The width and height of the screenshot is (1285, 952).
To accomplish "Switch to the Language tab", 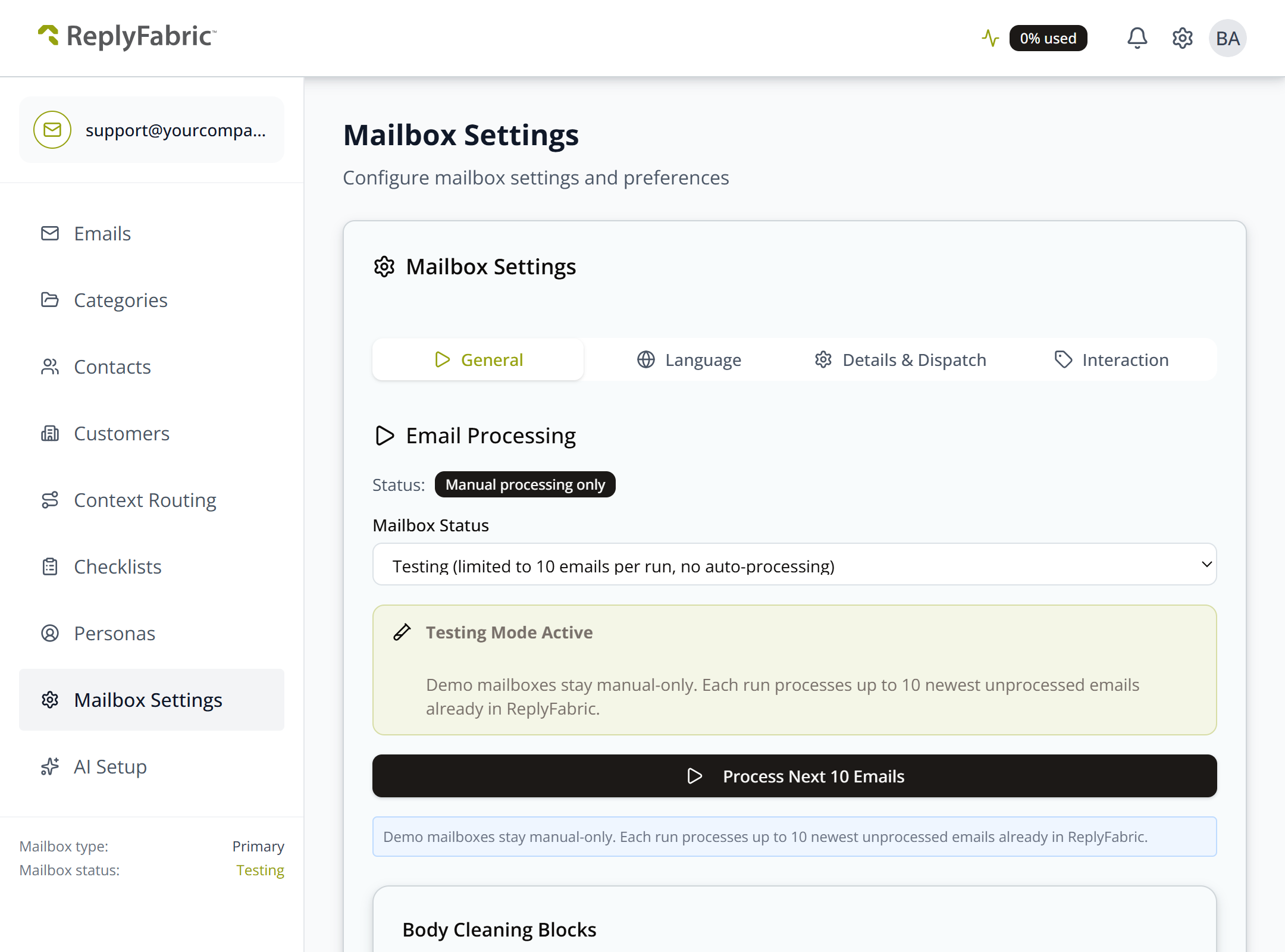I will [x=689, y=359].
